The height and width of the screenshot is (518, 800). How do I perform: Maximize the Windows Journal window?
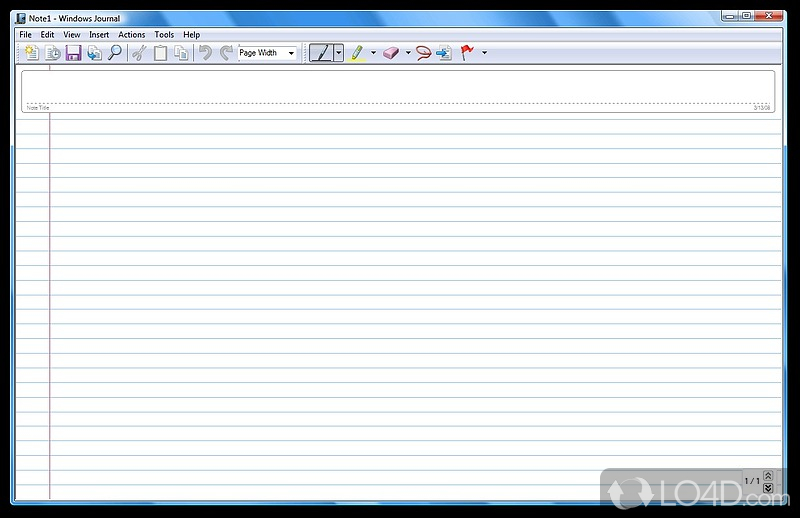point(746,16)
